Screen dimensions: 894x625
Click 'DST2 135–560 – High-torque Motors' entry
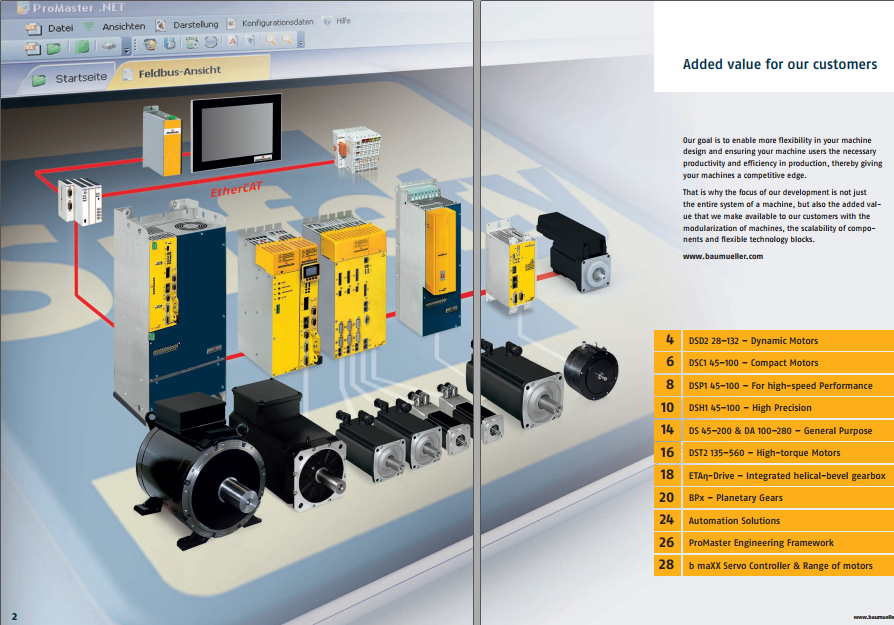[x=774, y=453]
